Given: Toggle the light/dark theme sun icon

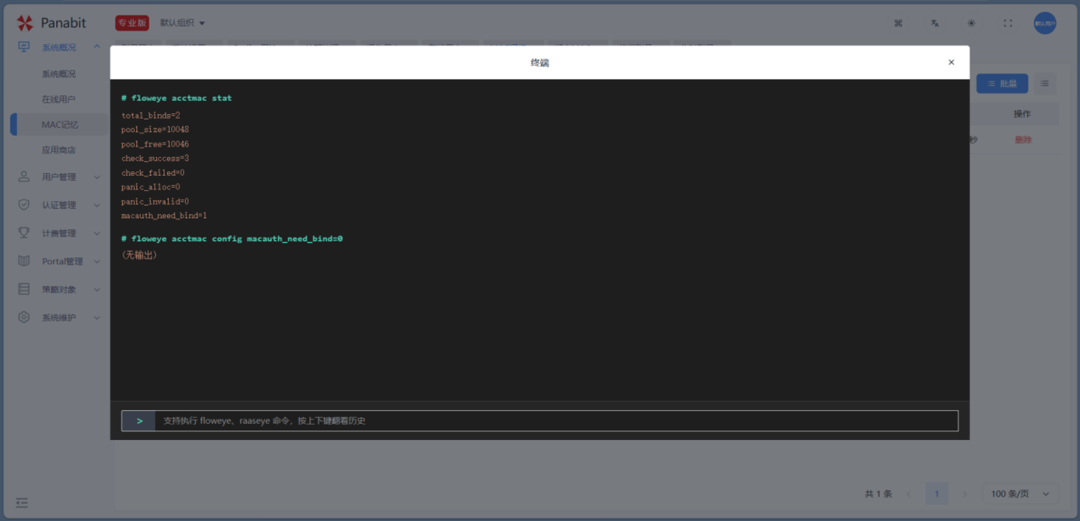Looking at the screenshot, I should (x=971, y=23).
